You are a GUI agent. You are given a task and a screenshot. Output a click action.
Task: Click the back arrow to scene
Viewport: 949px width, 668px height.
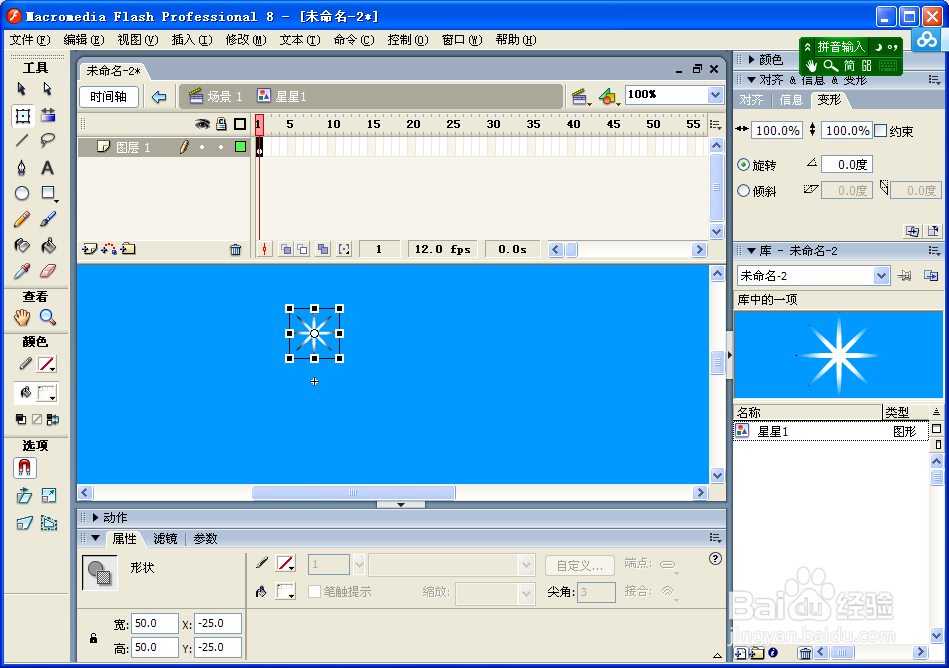[x=159, y=97]
